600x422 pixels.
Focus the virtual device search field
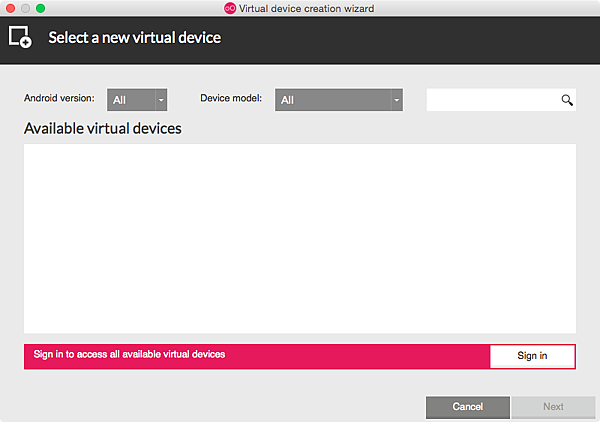pos(492,100)
